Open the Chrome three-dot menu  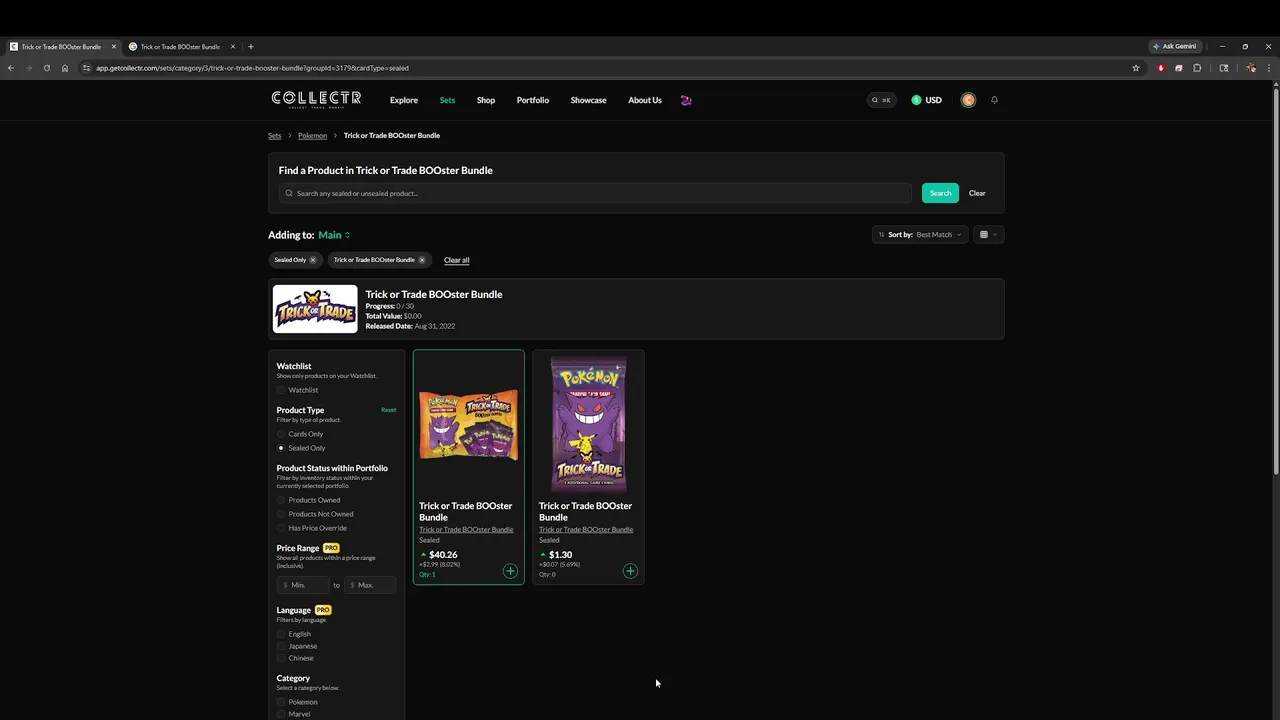click(x=1269, y=68)
